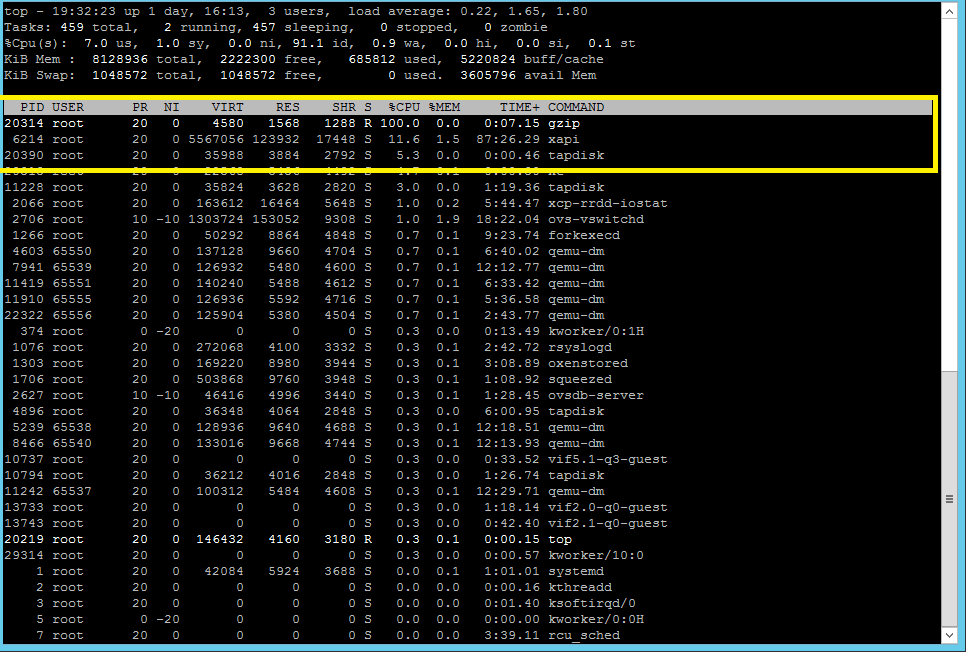The image size is (969, 653).
Task: Select the forkexecd process entry
Action: coord(583,235)
